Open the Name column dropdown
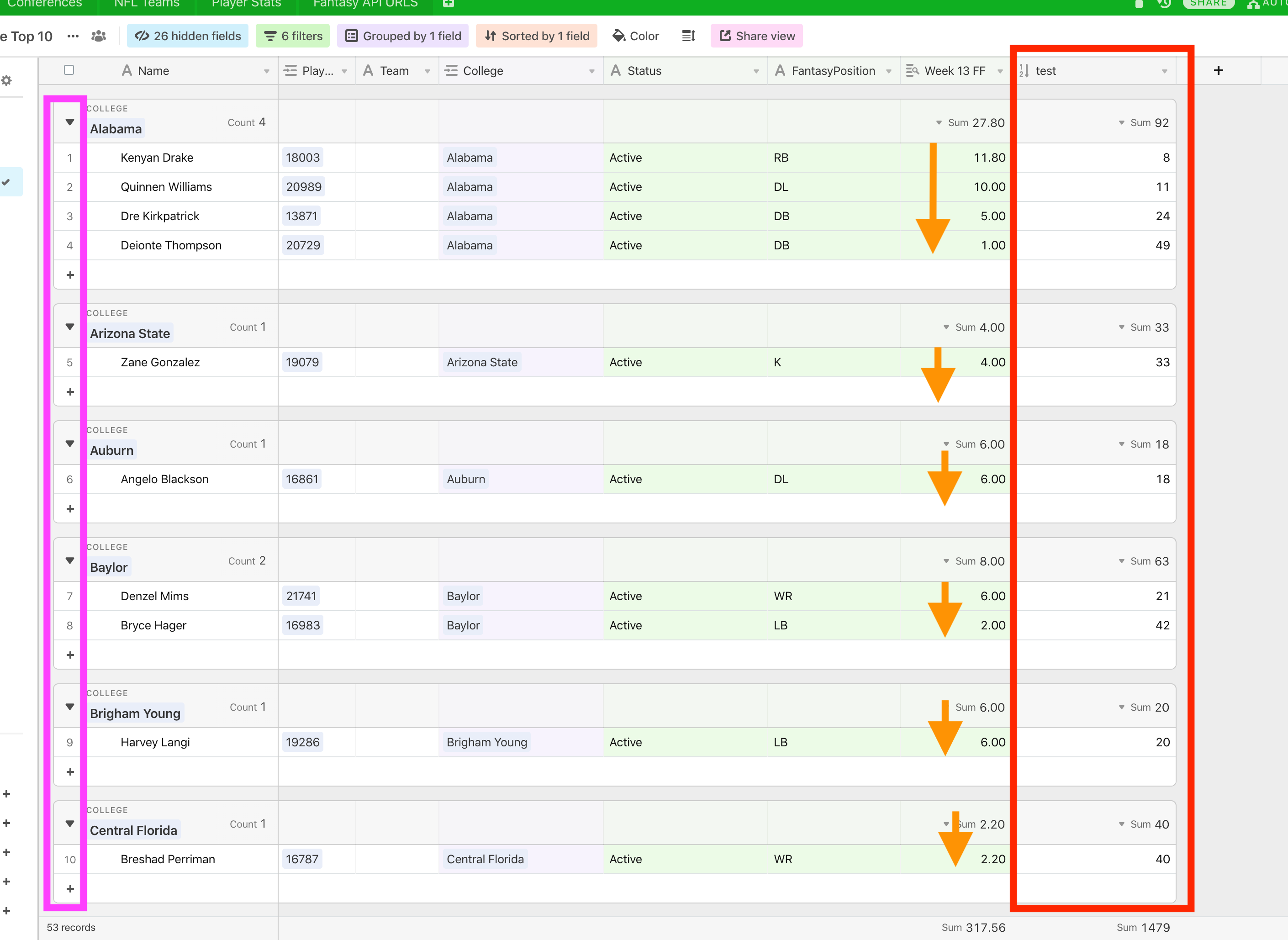Viewport: 1288px width, 940px height. click(266, 71)
